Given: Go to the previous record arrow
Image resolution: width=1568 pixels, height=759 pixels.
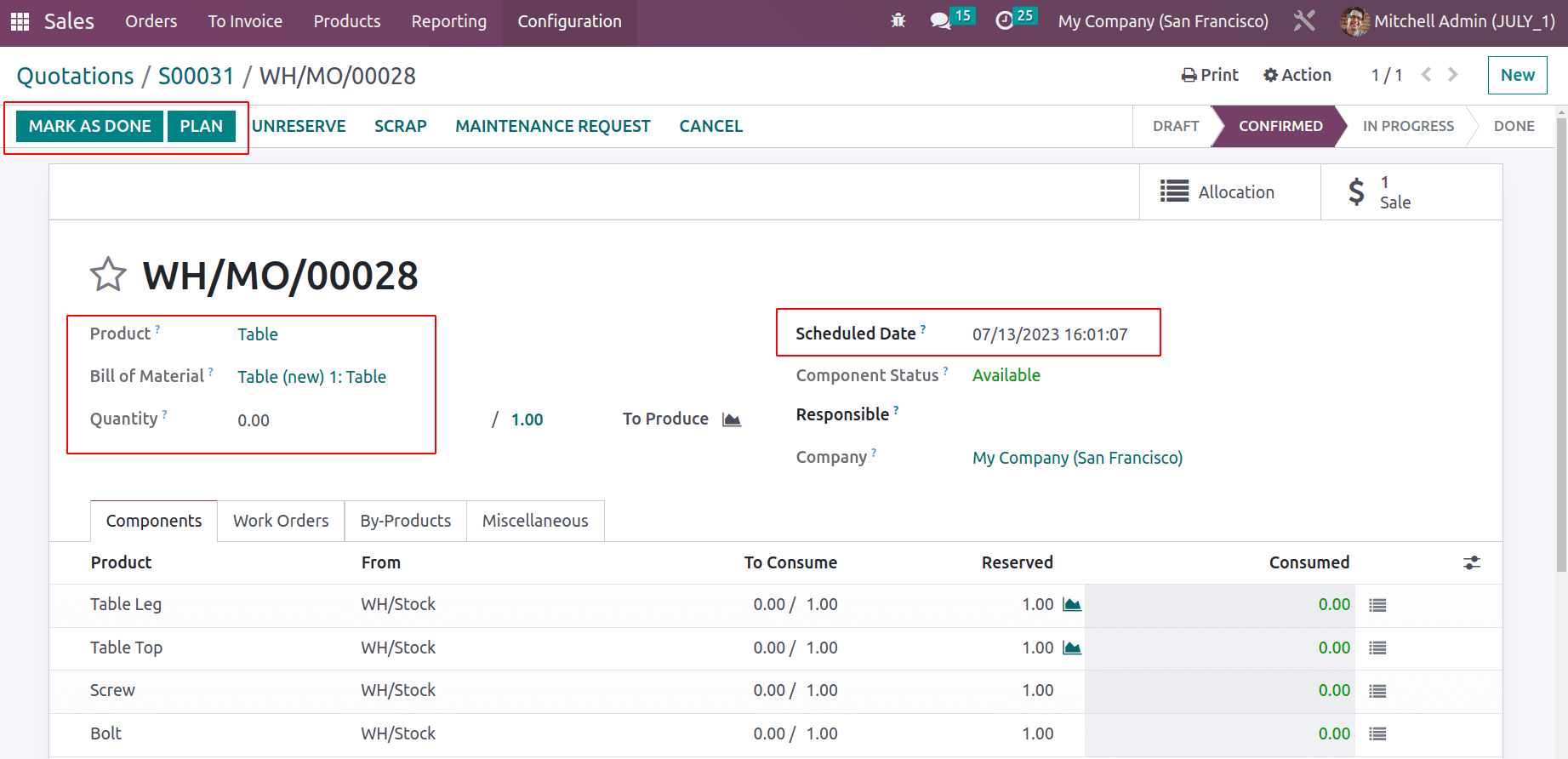Looking at the screenshot, I should pyautogui.click(x=1427, y=75).
